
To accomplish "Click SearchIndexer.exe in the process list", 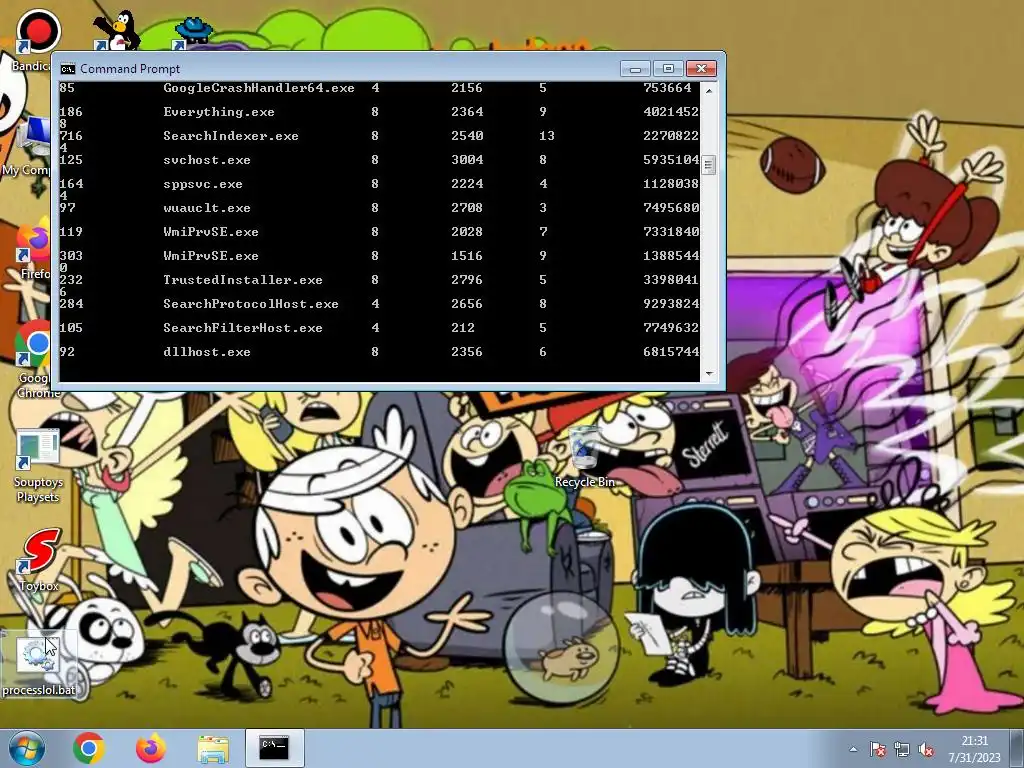I will click(231, 136).
